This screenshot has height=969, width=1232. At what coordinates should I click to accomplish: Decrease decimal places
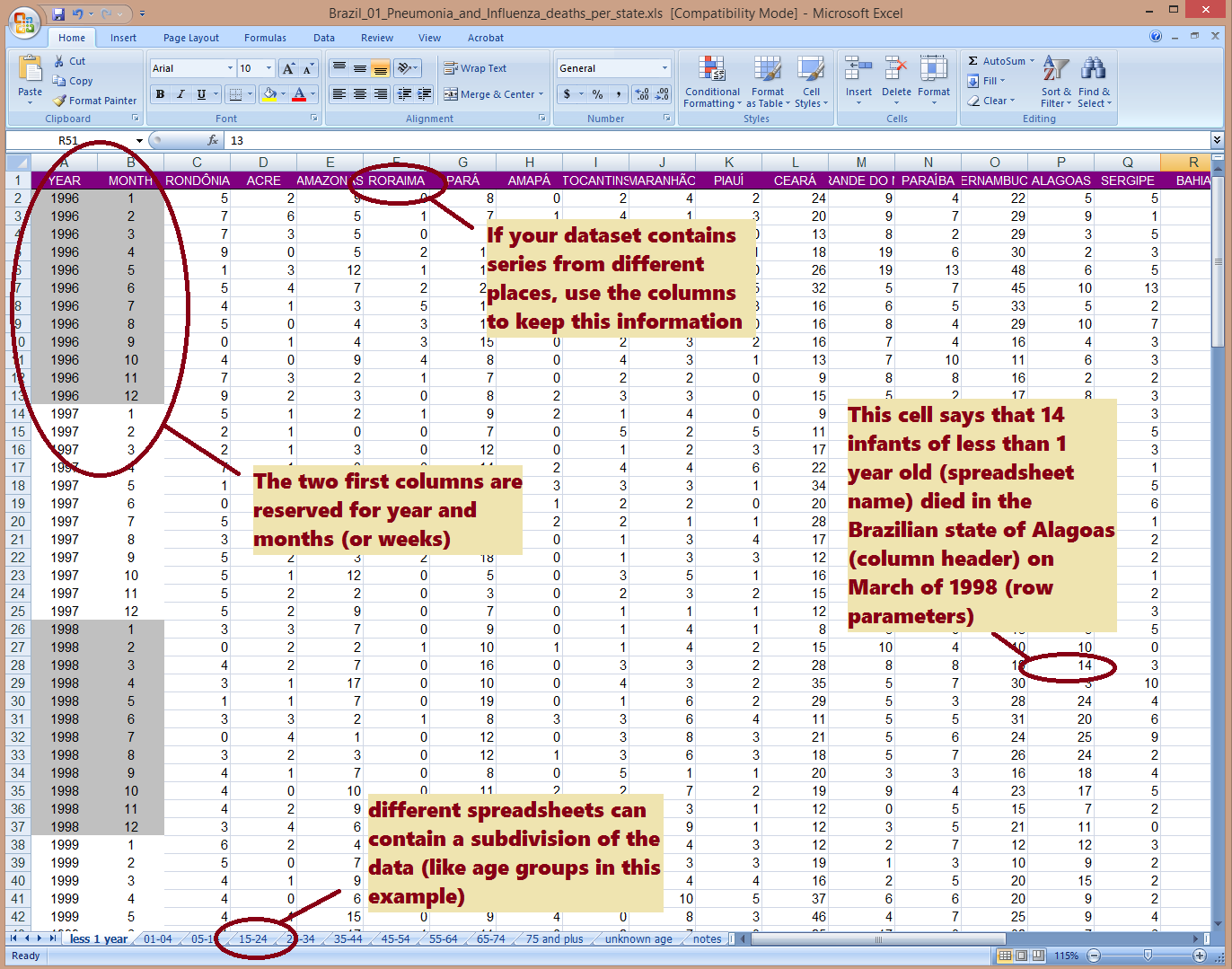coord(663,94)
